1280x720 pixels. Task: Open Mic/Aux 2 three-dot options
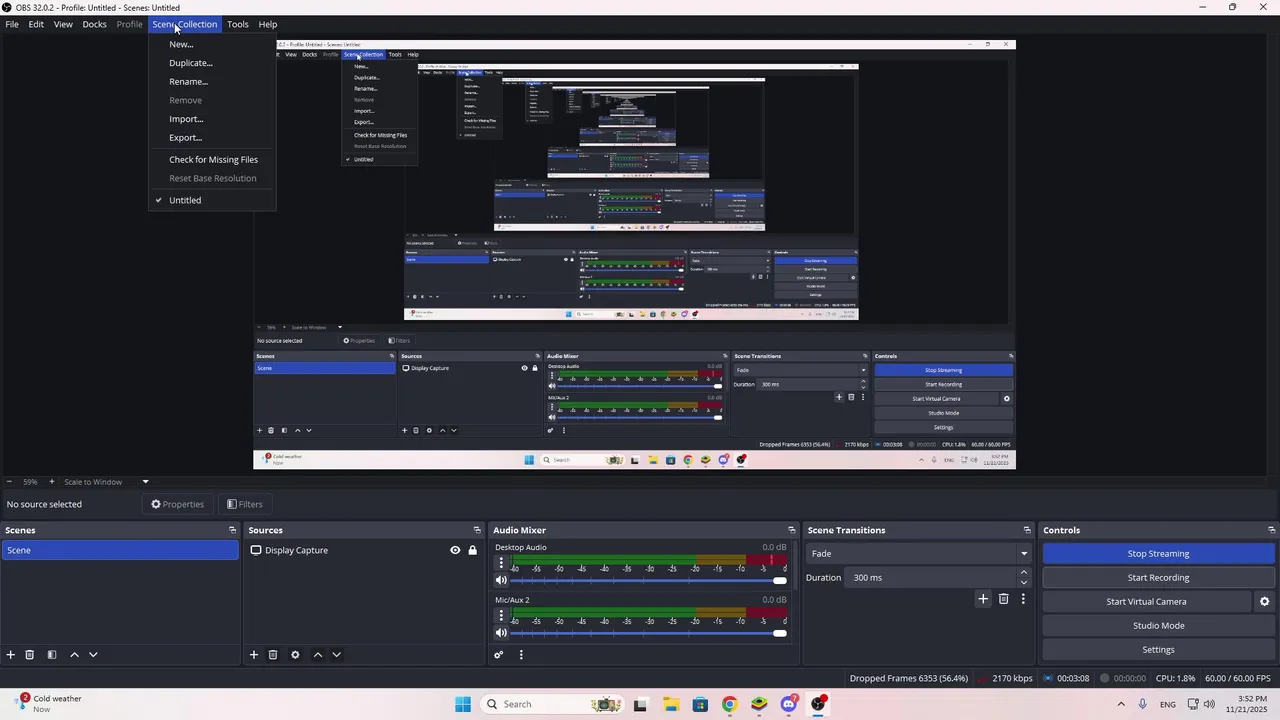502,616
